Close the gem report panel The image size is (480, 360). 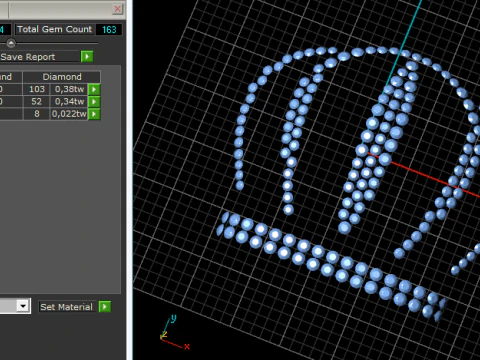[117, 9]
